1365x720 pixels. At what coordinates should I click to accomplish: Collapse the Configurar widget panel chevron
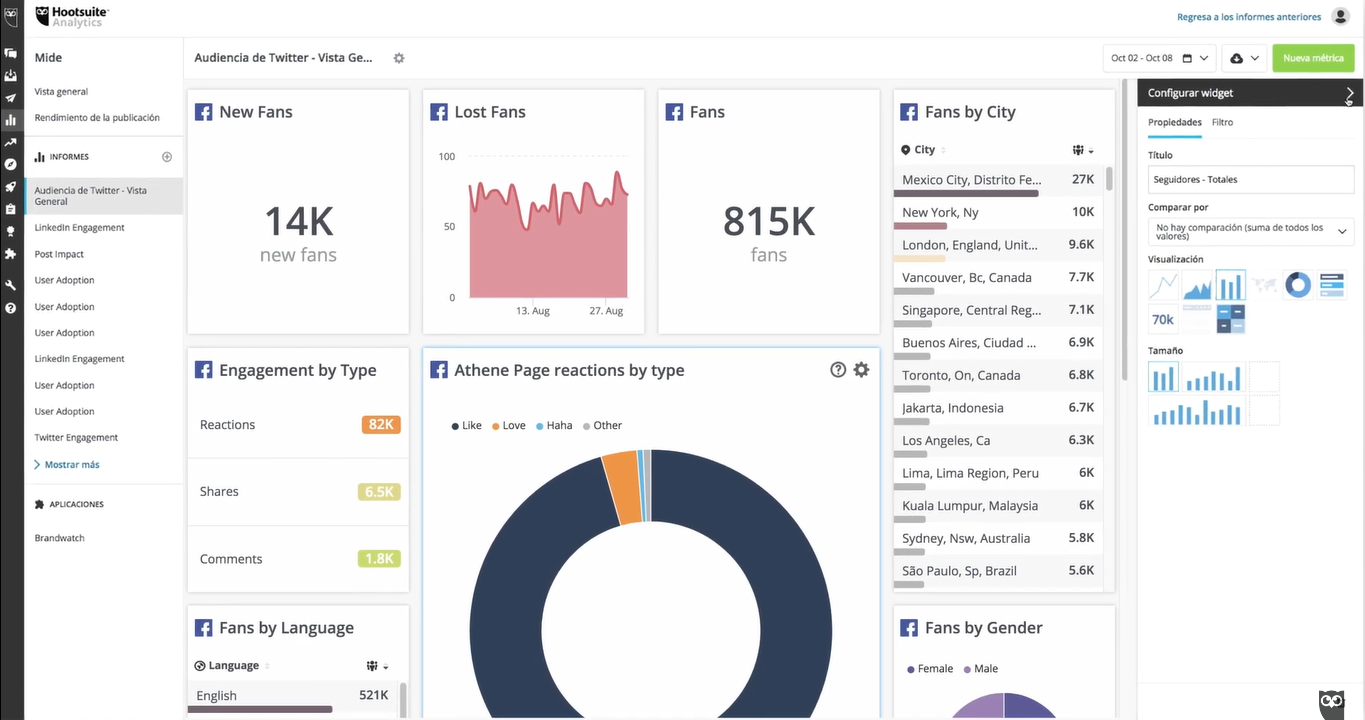1348,93
